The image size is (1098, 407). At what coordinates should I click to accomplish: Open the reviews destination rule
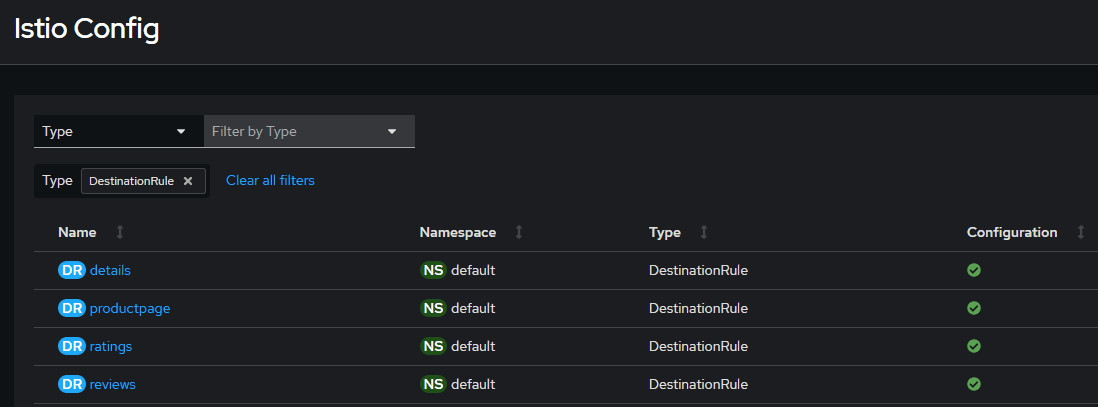click(113, 384)
